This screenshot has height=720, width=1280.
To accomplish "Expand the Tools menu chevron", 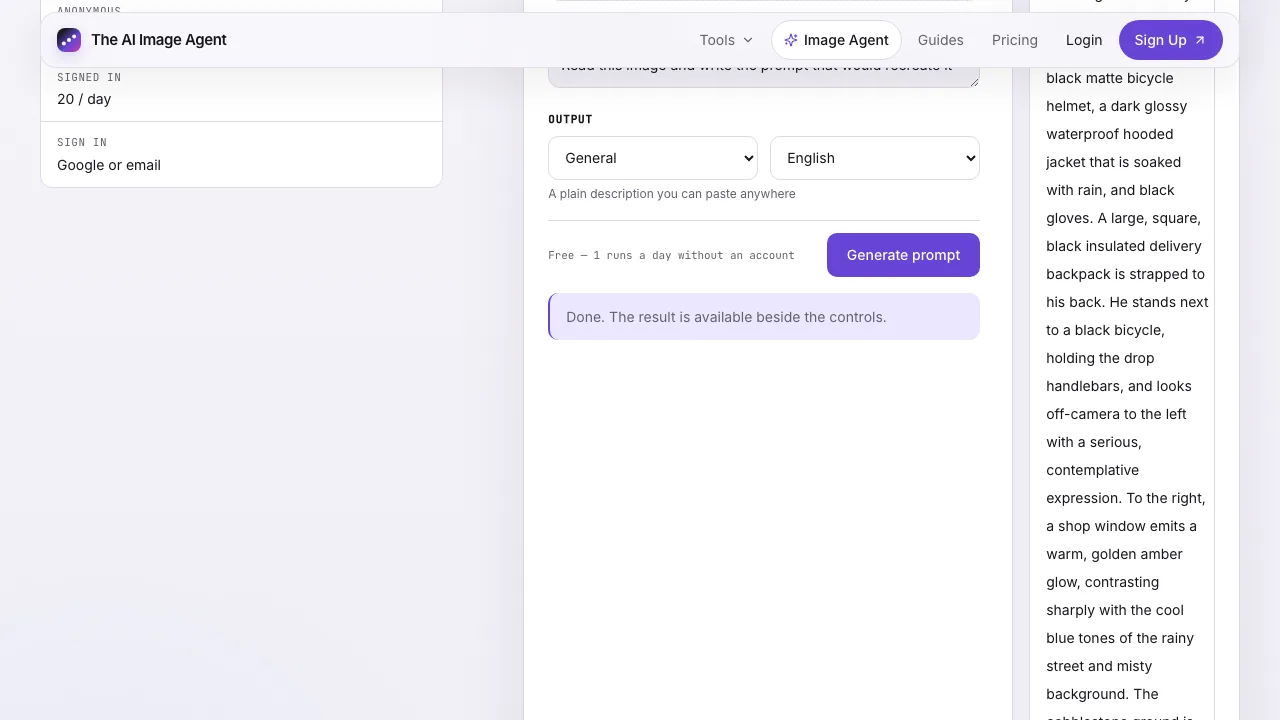I will [x=748, y=40].
